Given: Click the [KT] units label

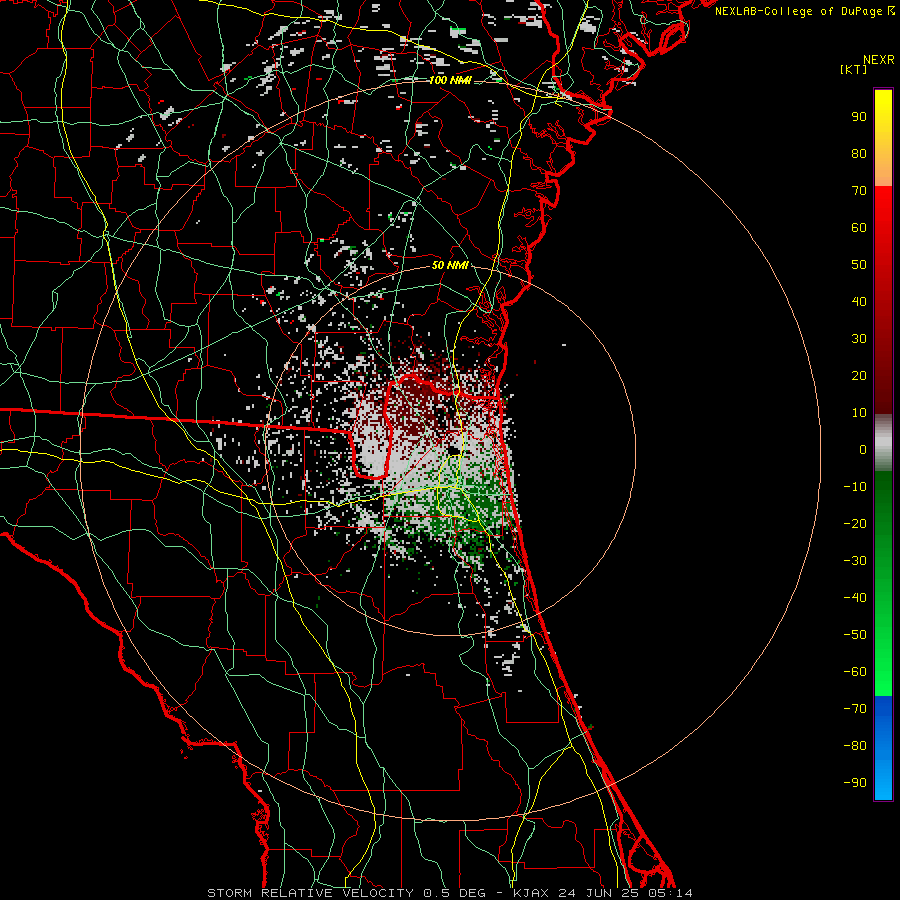Looking at the screenshot, I should point(853,69).
